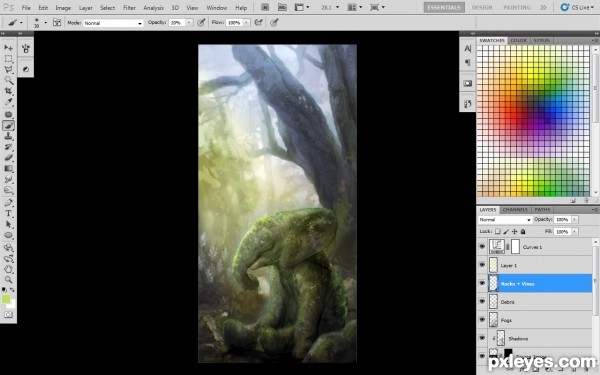The height and width of the screenshot is (375, 600).
Task: Toggle lock all for layer
Action: tap(523, 232)
